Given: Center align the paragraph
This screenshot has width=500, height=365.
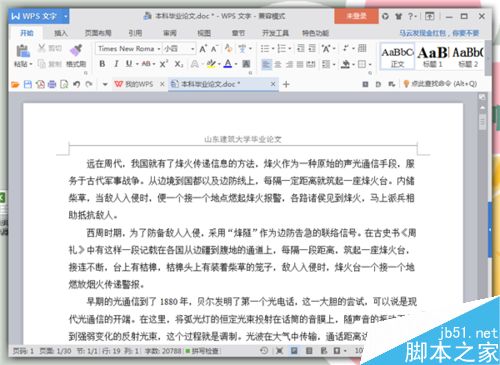Looking at the screenshot, I should tap(278, 64).
